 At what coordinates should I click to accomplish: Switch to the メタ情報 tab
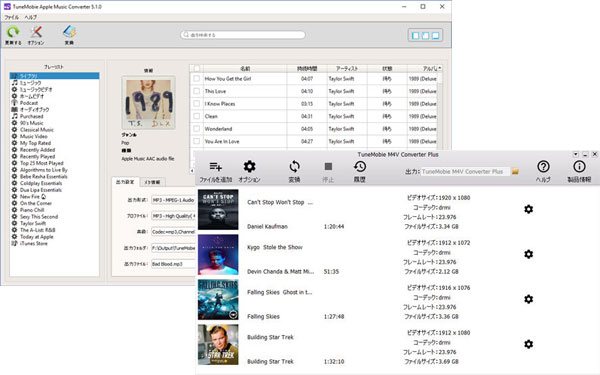[152, 182]
